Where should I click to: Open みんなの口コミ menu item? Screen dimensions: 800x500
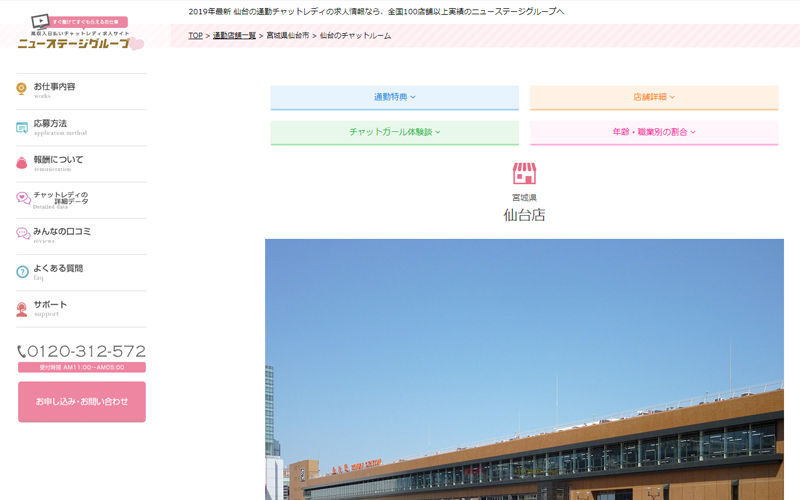[82, 236]
